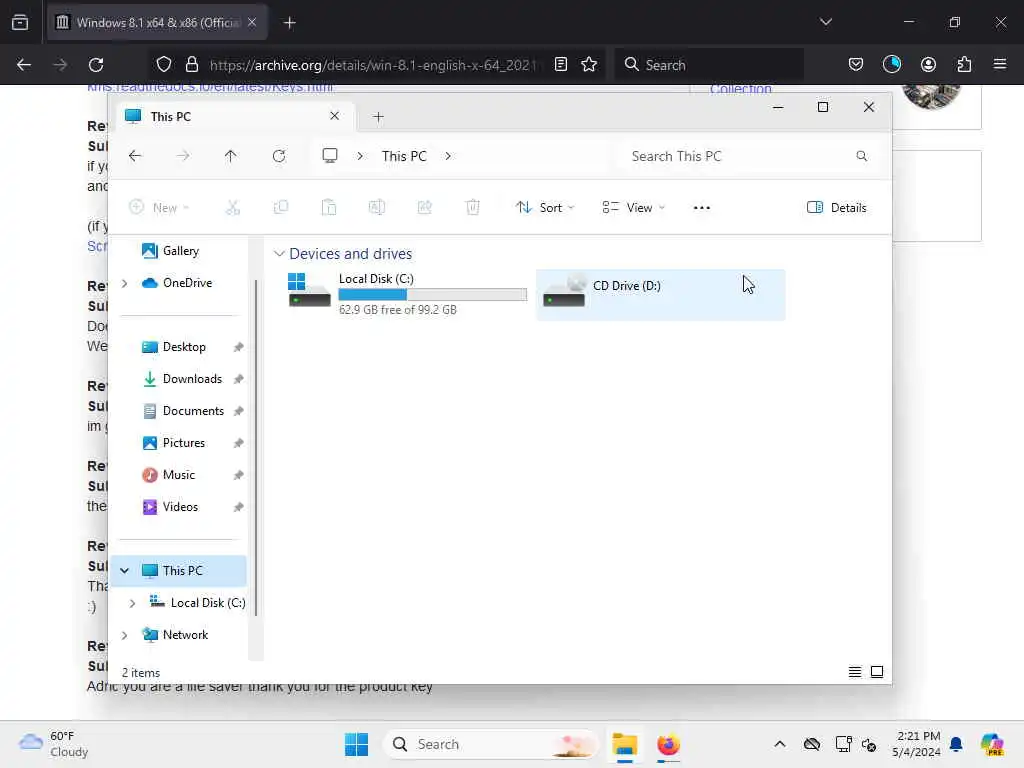Select the Windows 8.1 Firefox tab
1024x768 pixels.
tap(157, 22)
